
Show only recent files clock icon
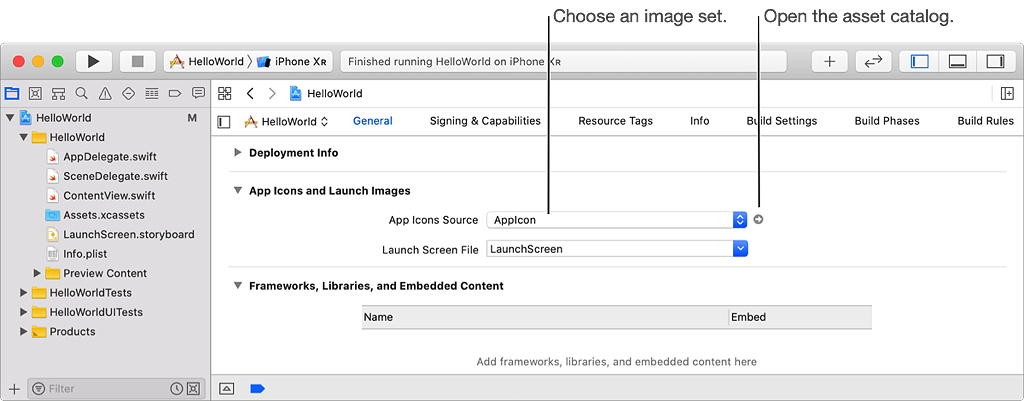click(x=176, y=389)
